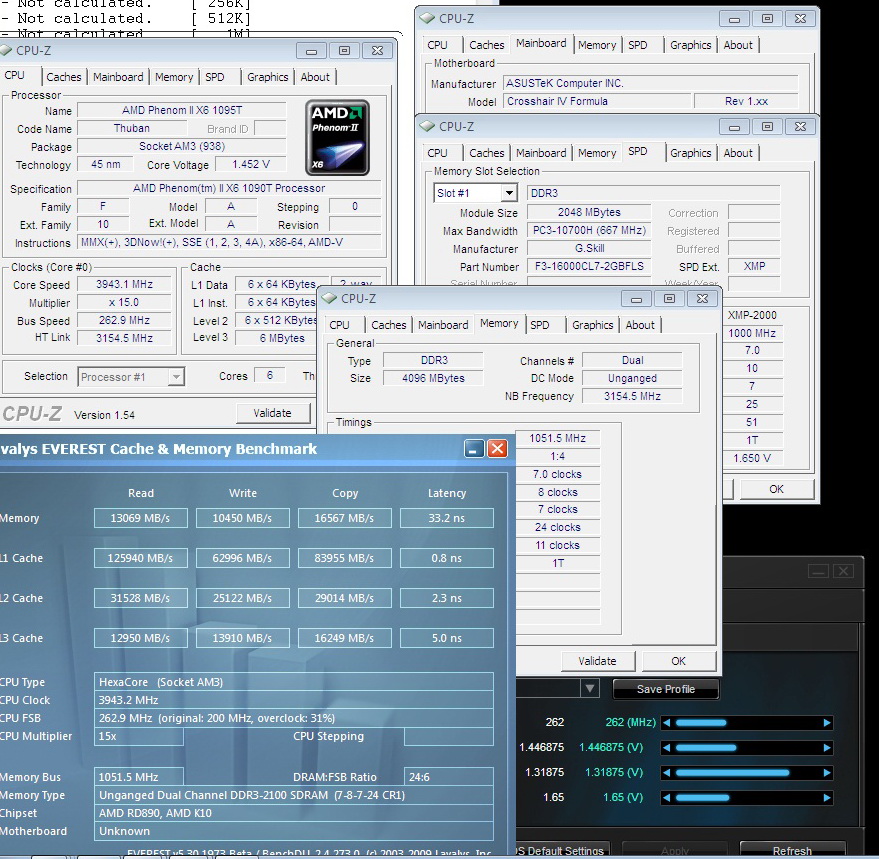Image resolution: width=879 pixels, height=859 pixels.
Task: Click the Package value 'Socket AM3 (938)'
Action: pos(182,146)
